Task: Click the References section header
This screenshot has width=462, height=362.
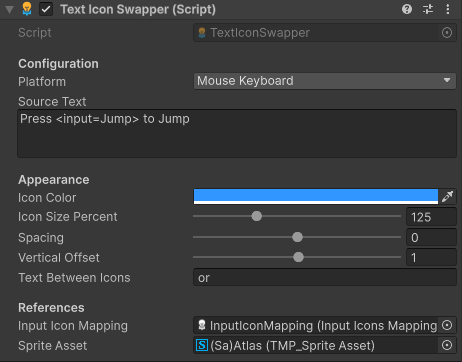Action: click(x=51, y=308)
